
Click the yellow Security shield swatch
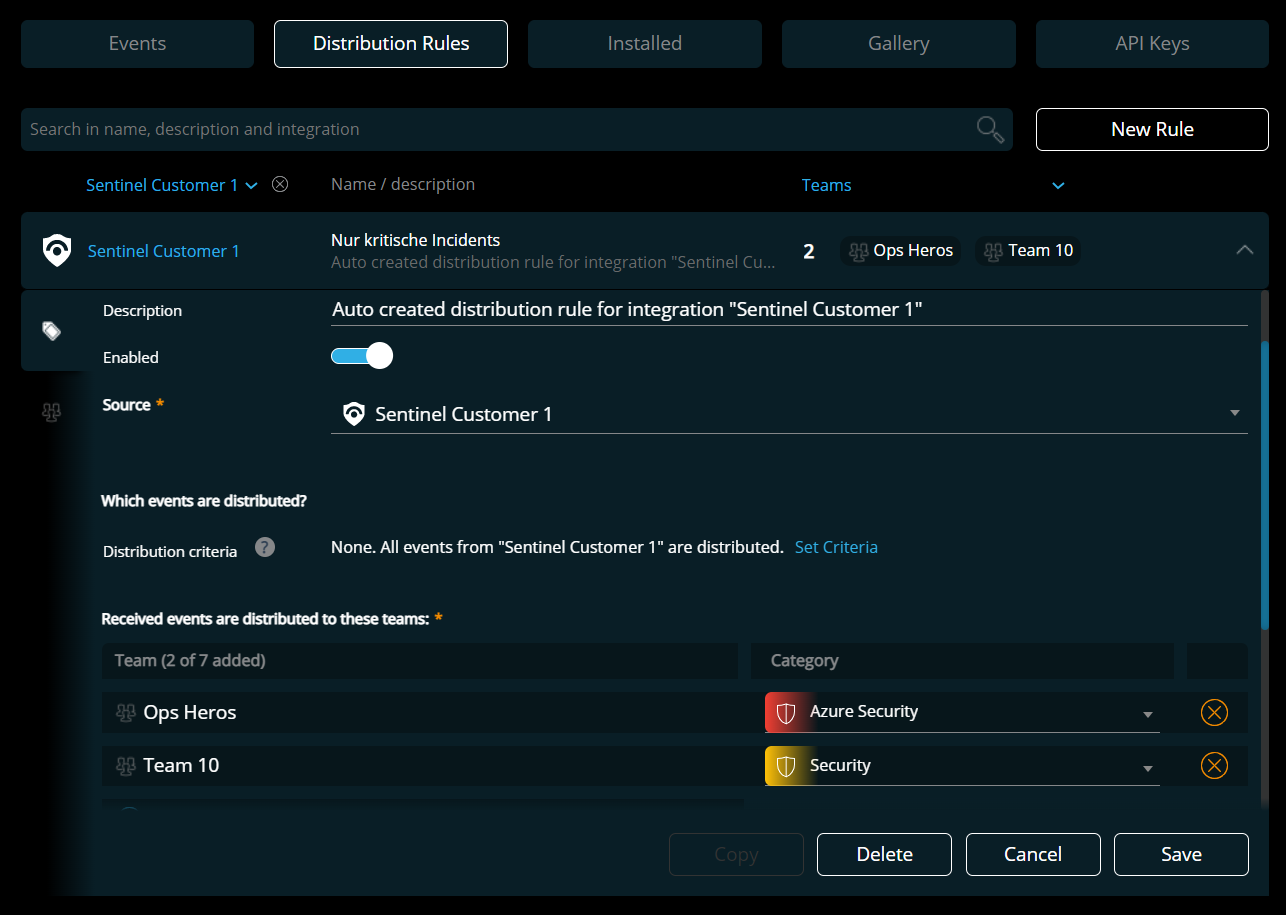(785, 766)
